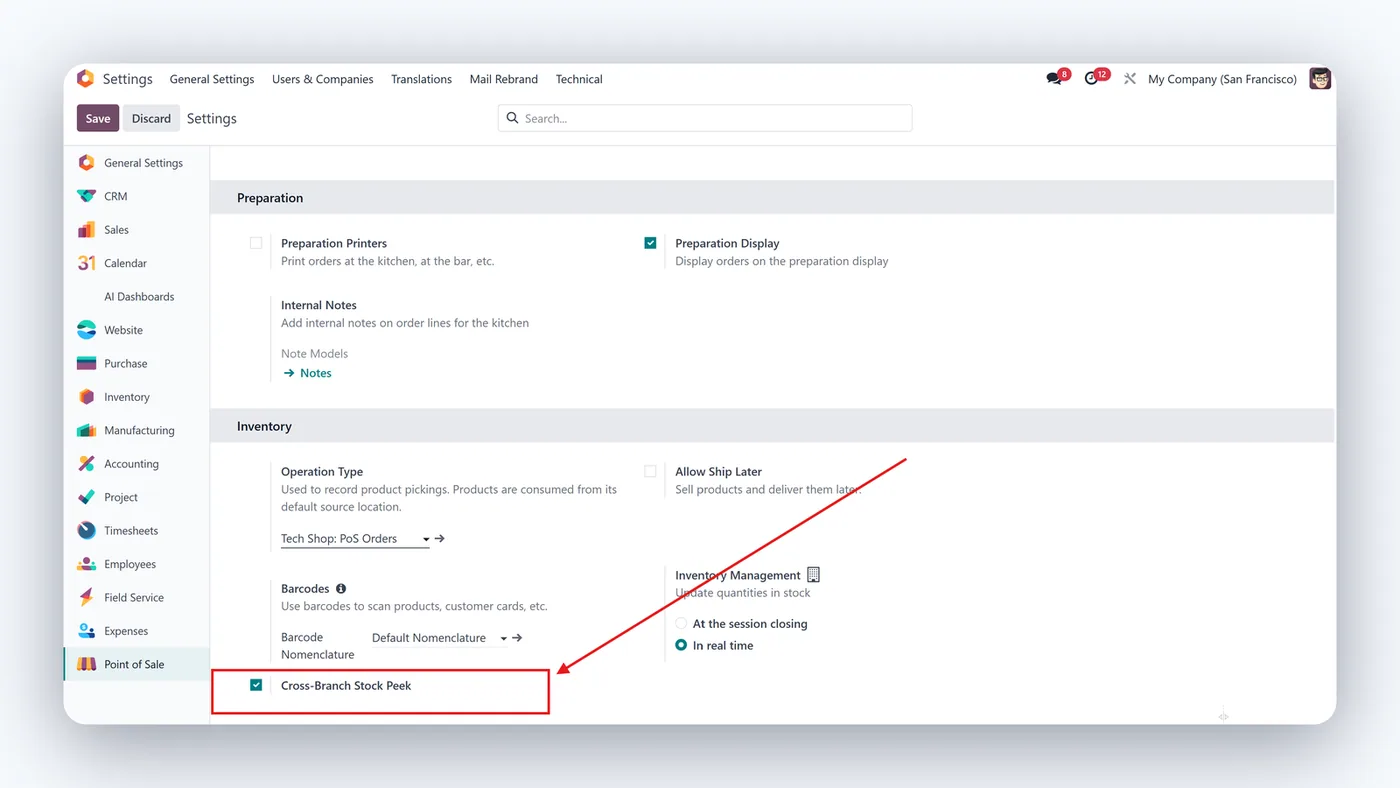Image resolution: width=1400 pixels, height=788 pixels.
Task: Click the Expenses sidebar icon
Action: [87, 631]
